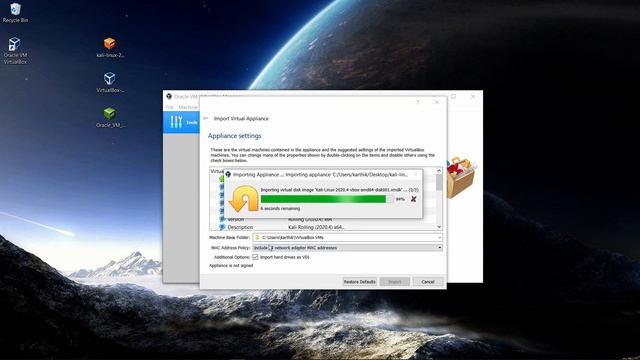Click the appliance list scrollbar up arrow
Image resolution: width=640 pixels, height=360 pixels.
(439, 171)
